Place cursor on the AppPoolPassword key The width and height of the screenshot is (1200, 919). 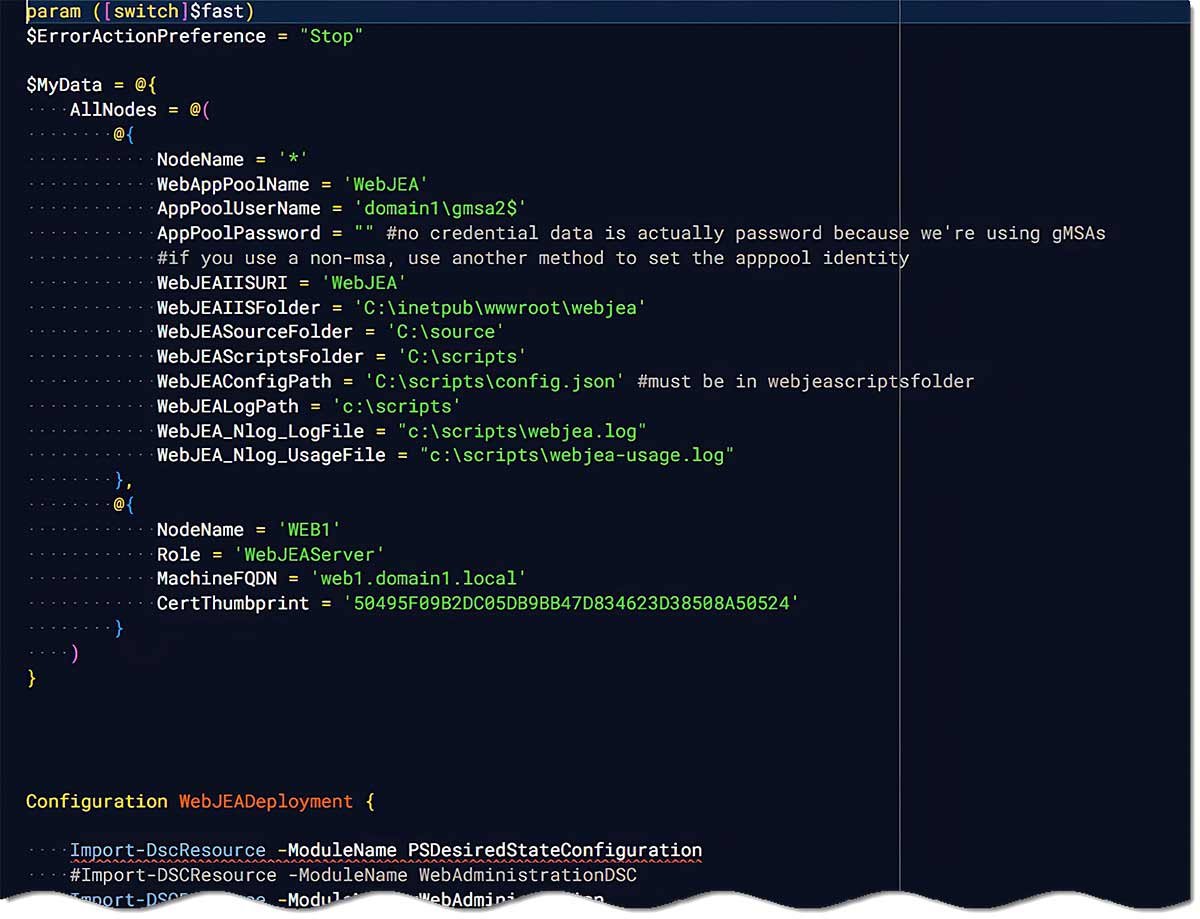tap(238, 233)
